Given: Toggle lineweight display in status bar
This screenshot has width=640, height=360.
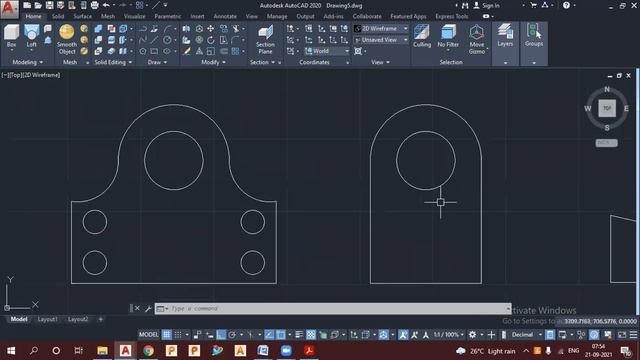Looking at the screenshot, I should pos(299,335).
